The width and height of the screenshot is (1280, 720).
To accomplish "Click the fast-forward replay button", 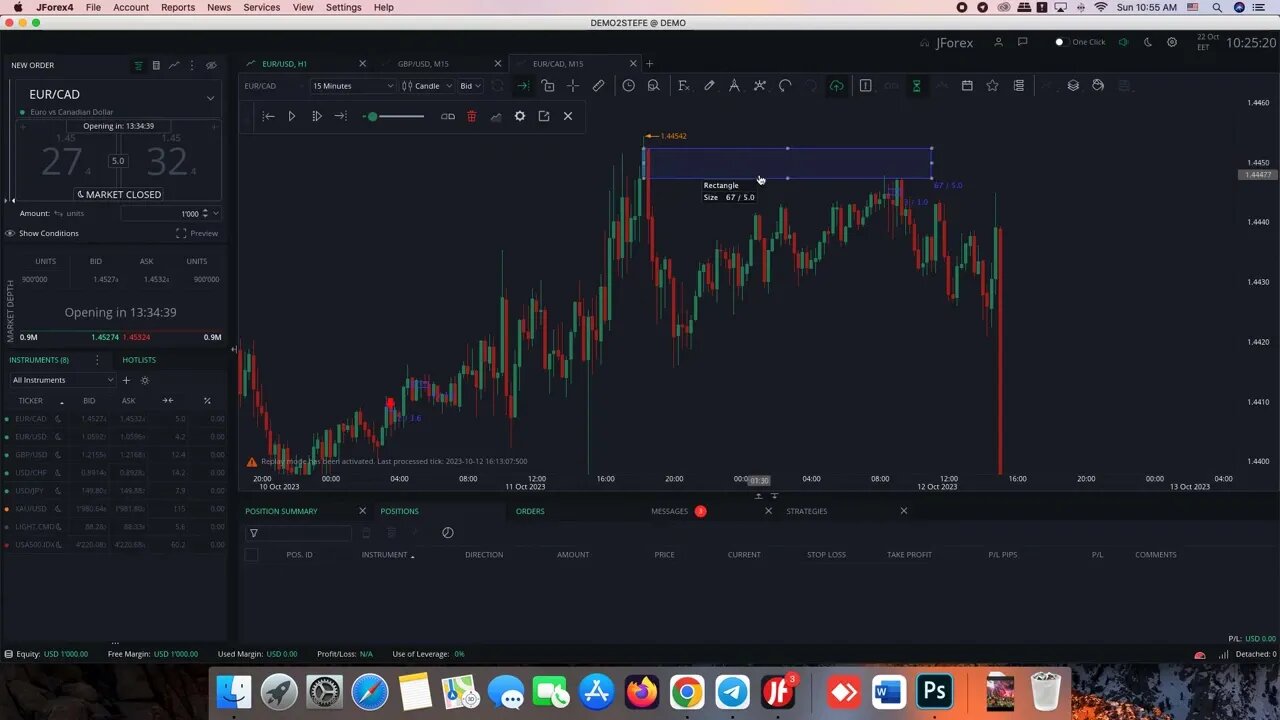I will point(316,116).
